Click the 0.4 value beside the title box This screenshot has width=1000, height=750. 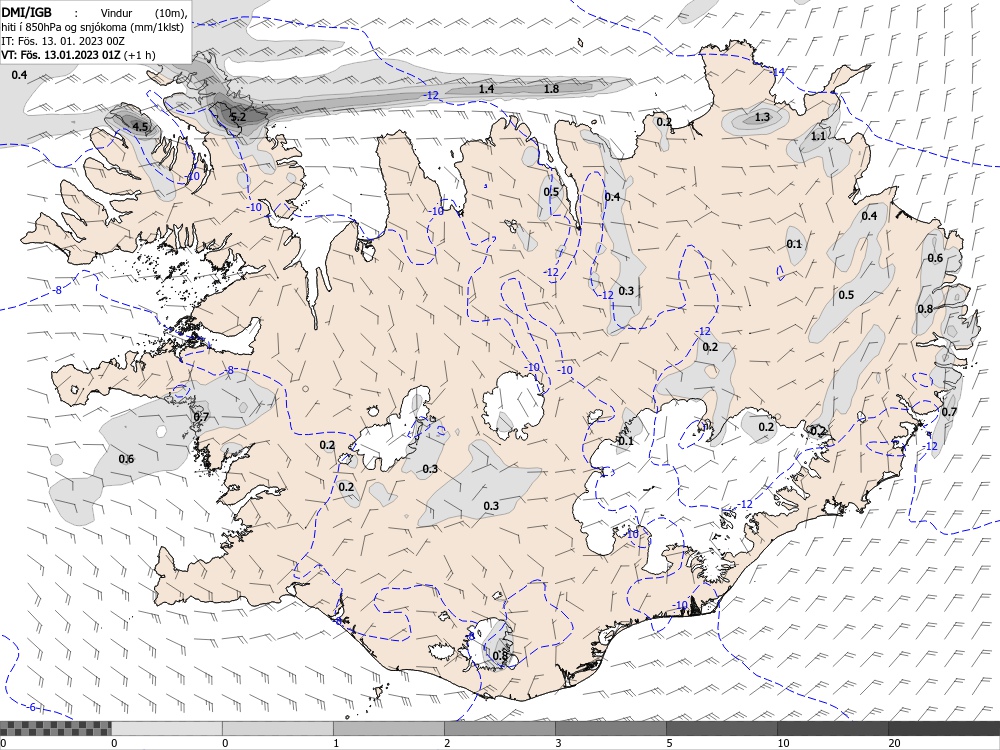(19, 75)
